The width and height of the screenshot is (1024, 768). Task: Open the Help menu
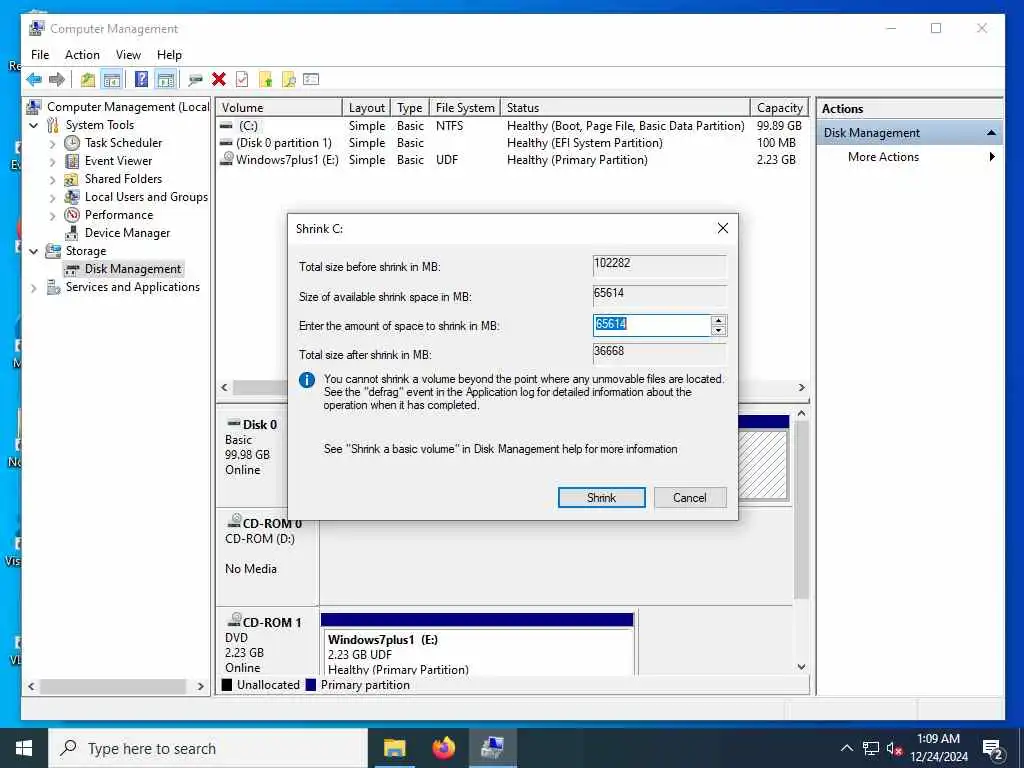tap(169, 55)
